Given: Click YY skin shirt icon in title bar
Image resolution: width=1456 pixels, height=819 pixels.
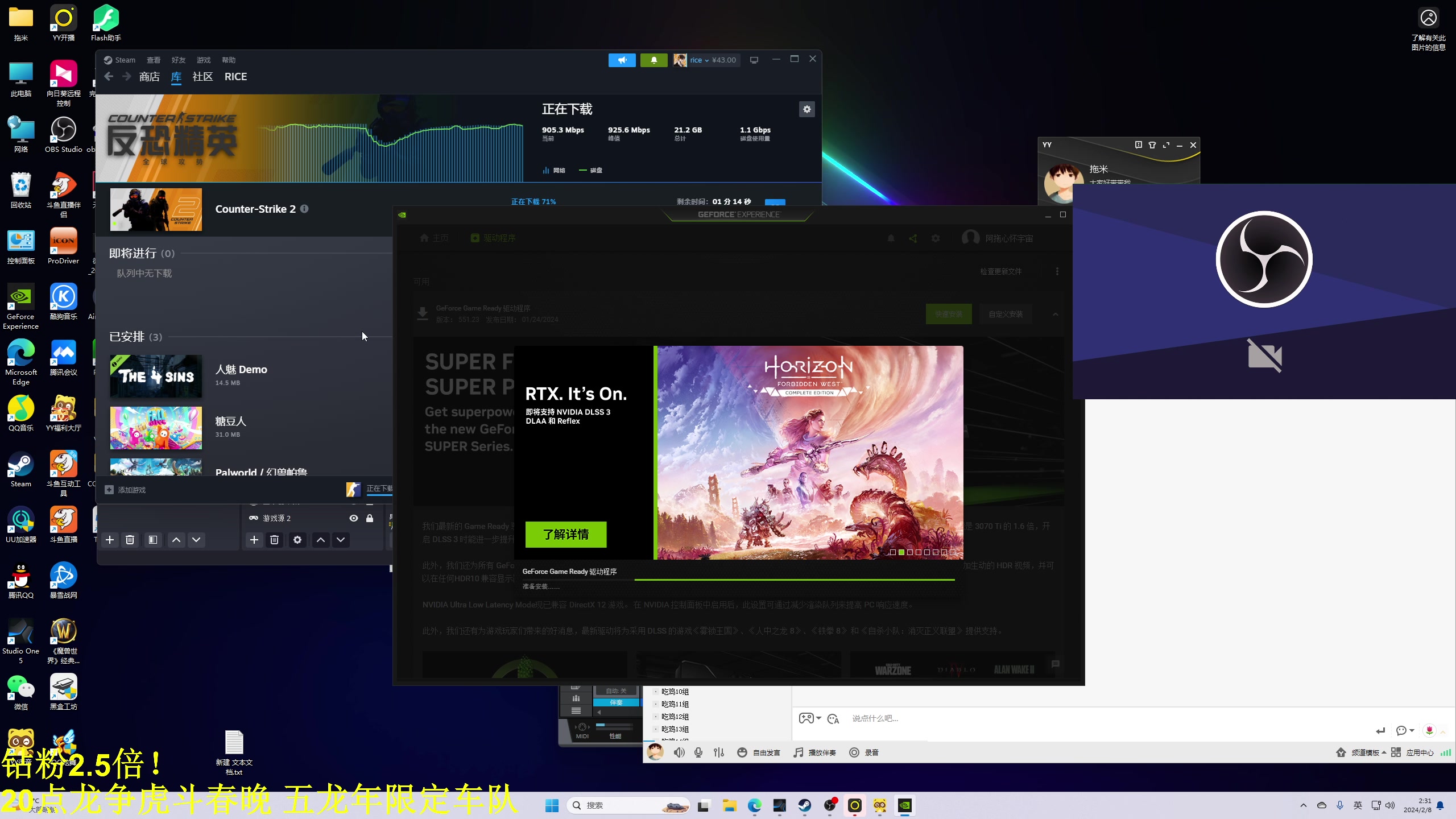Looking at the screenshot, I should [x=1152, y=145].
